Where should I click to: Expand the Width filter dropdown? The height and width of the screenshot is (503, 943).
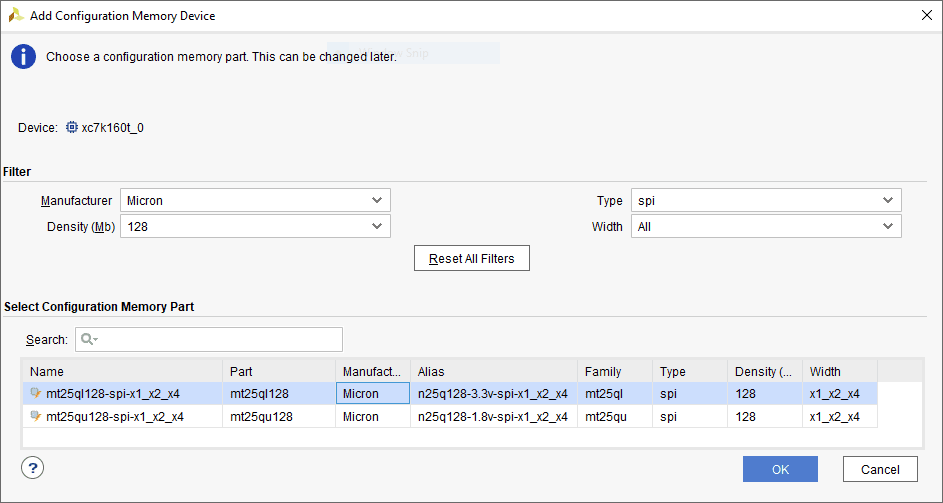[x=765, y=227]
